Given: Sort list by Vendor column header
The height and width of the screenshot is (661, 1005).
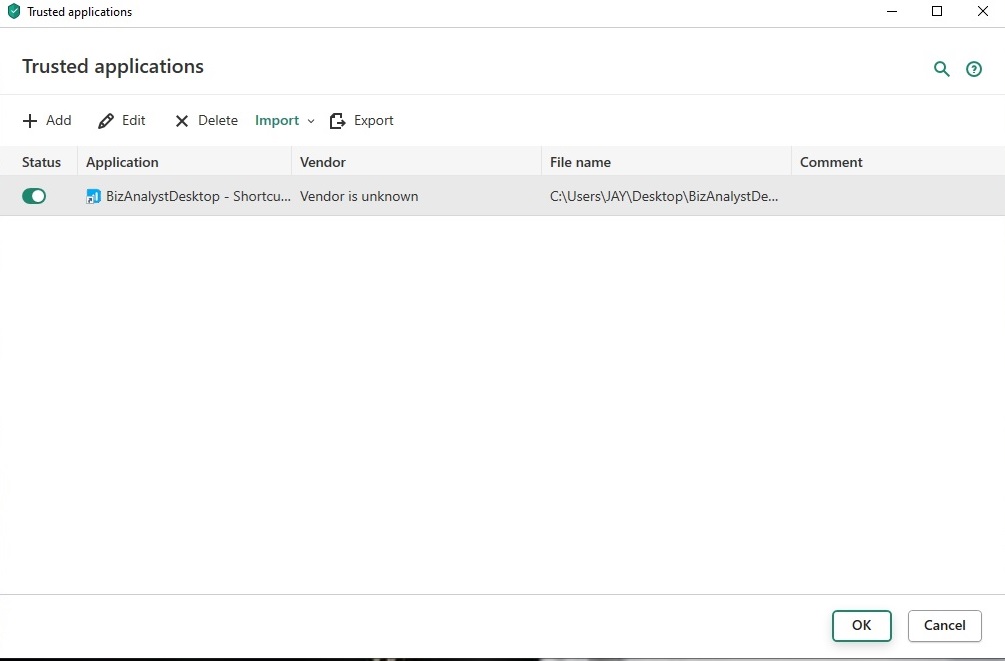Looking at the screenshot, I should 322,162.
